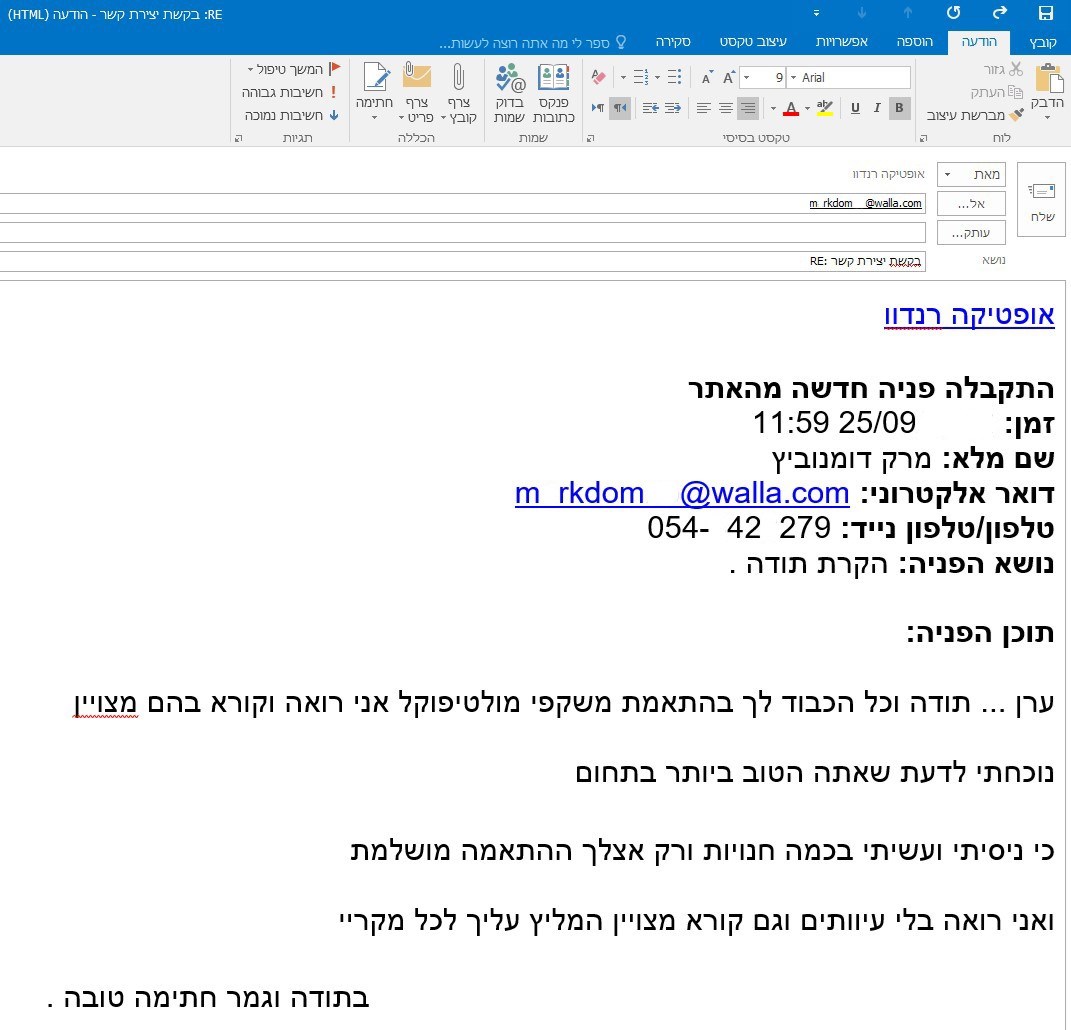This screenshot has height=1030, width=1071.
Task: Apply the bullet list icon
Action: click(x=674, y=77)
